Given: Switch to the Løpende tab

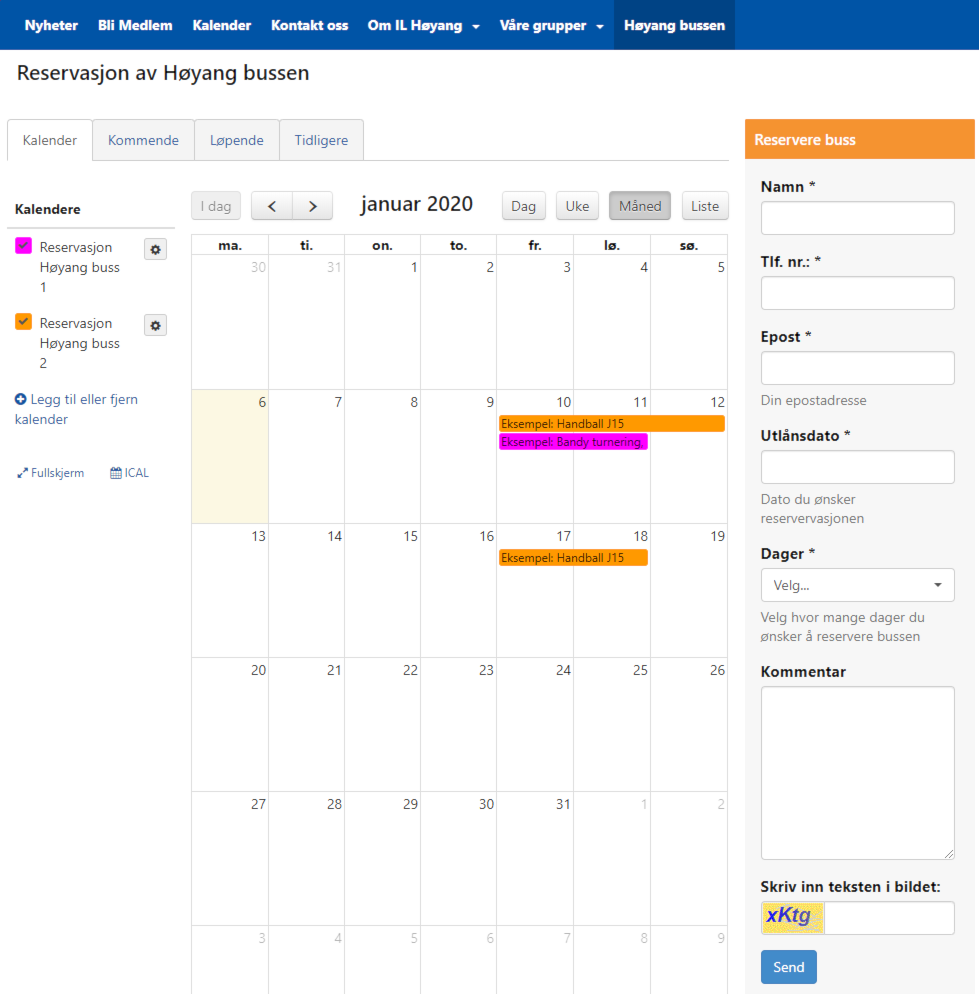Looking at the screenshot, I should pyautogui.click(x=237, y=140).
